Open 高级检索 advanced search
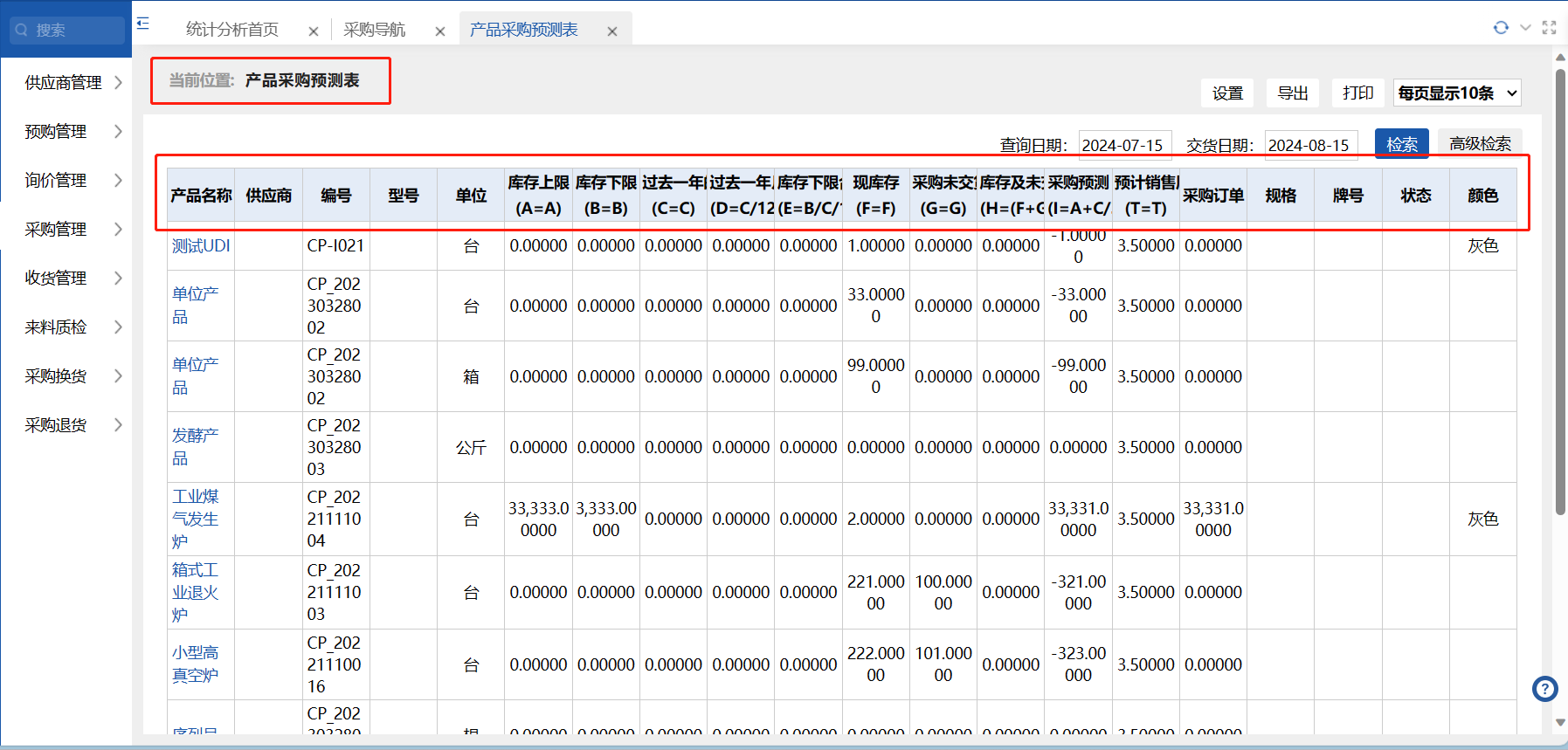Screen dimensions: 1568x750 coord(1481,144)
